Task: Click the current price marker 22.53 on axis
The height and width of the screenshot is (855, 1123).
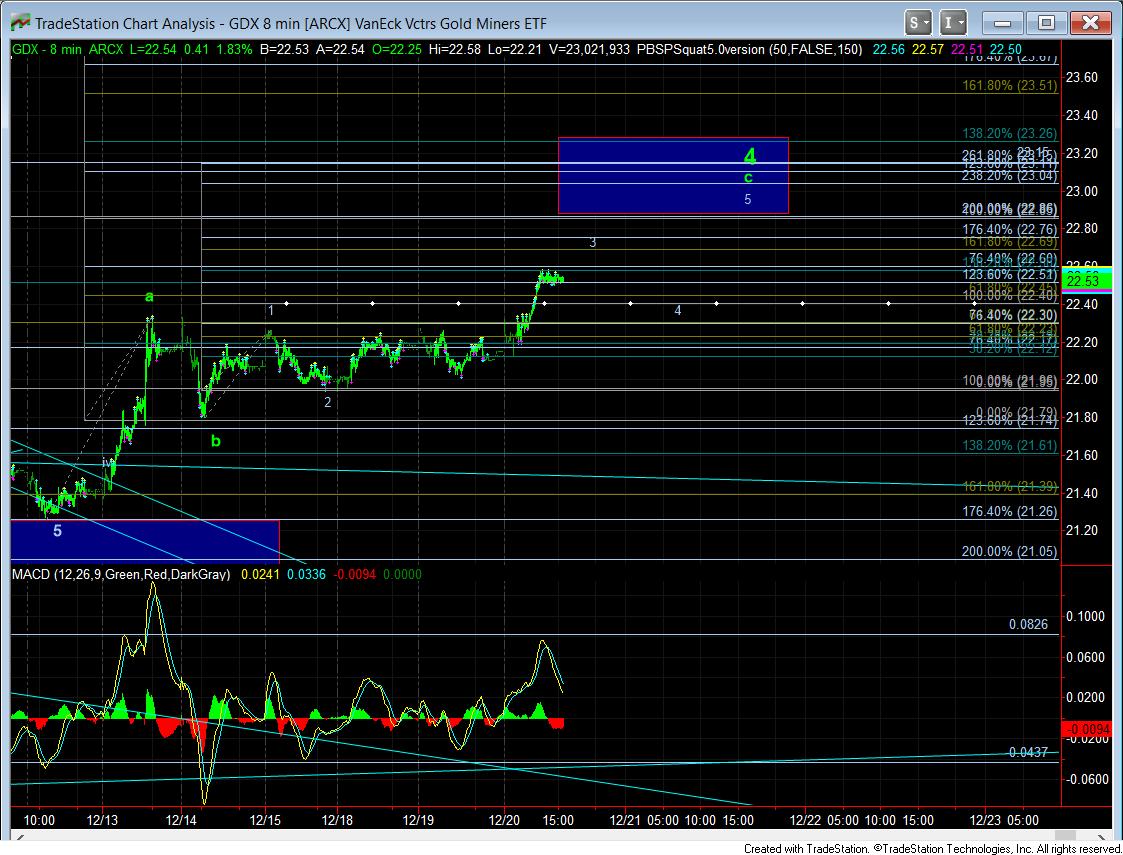Action: 1085,279
